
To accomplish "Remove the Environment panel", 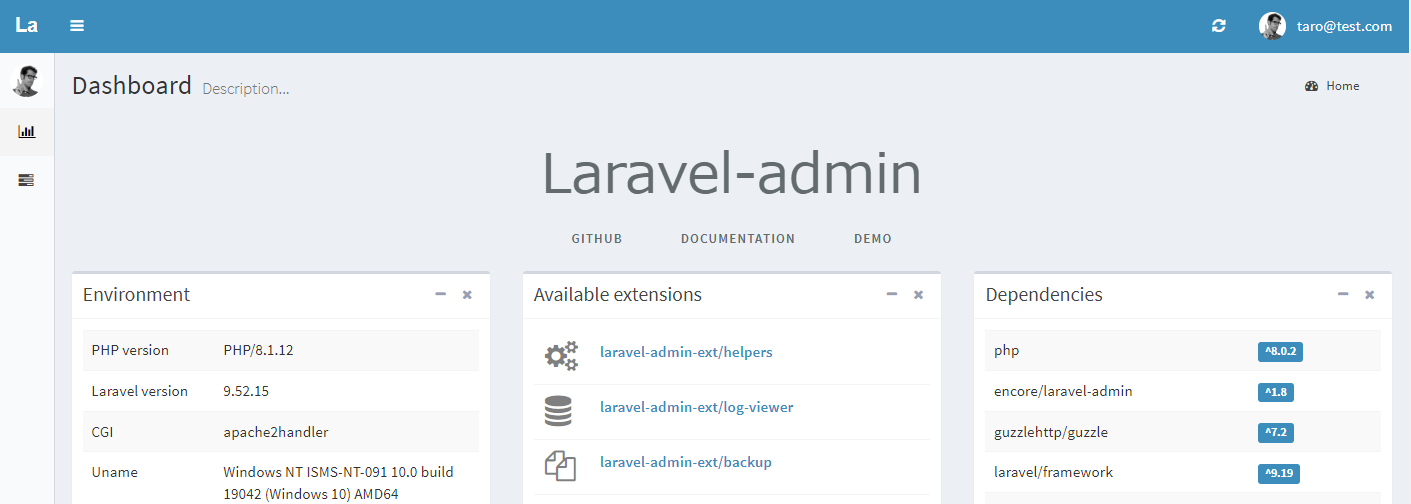I will [x=467, y=295].
